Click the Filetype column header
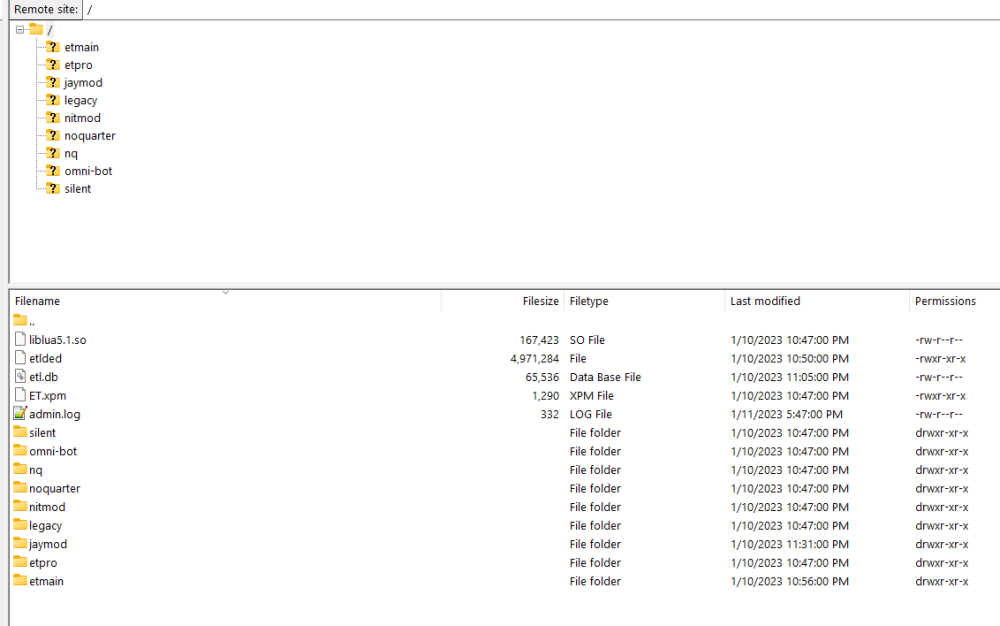 589,301
